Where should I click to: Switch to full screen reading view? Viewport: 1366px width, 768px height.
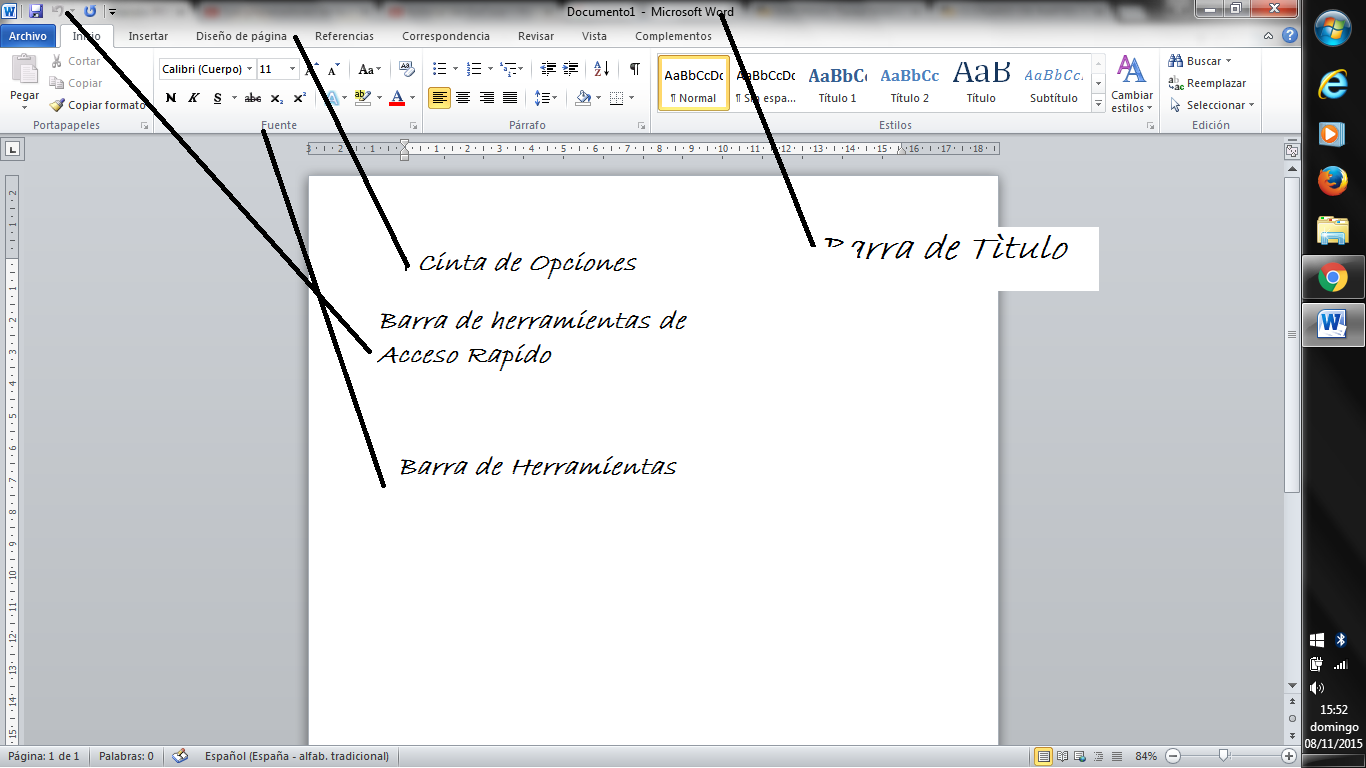pyautogui.click(x=1062, y=757)
